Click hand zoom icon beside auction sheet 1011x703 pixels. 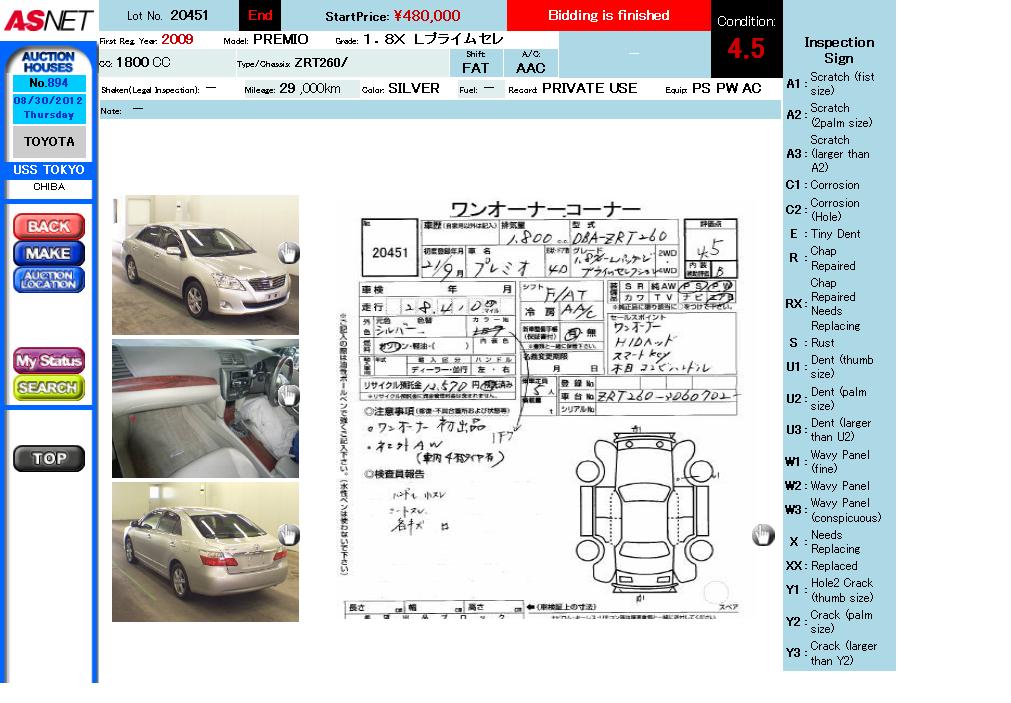(763, 535)
